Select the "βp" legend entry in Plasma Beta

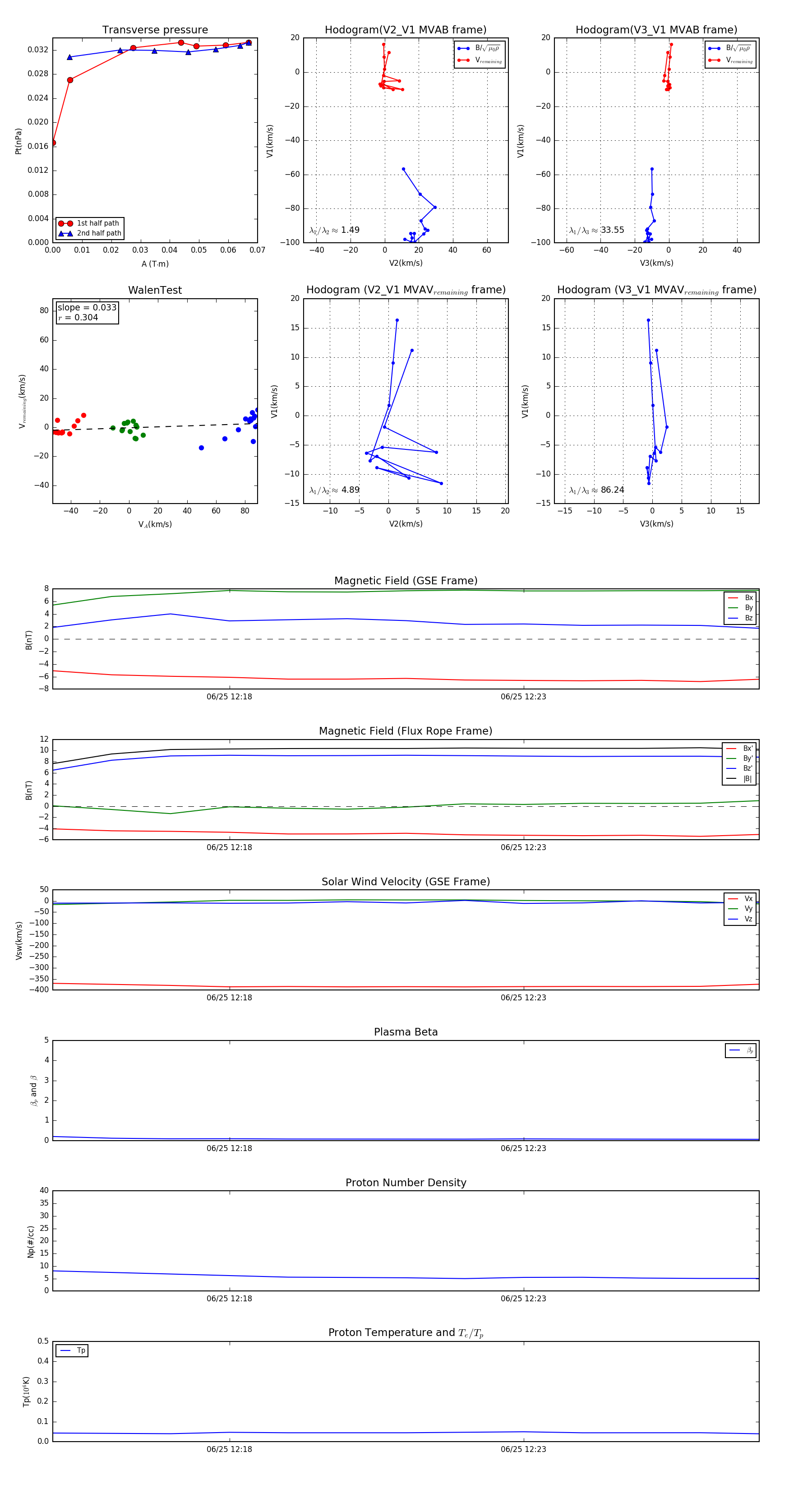[742, 1050]
